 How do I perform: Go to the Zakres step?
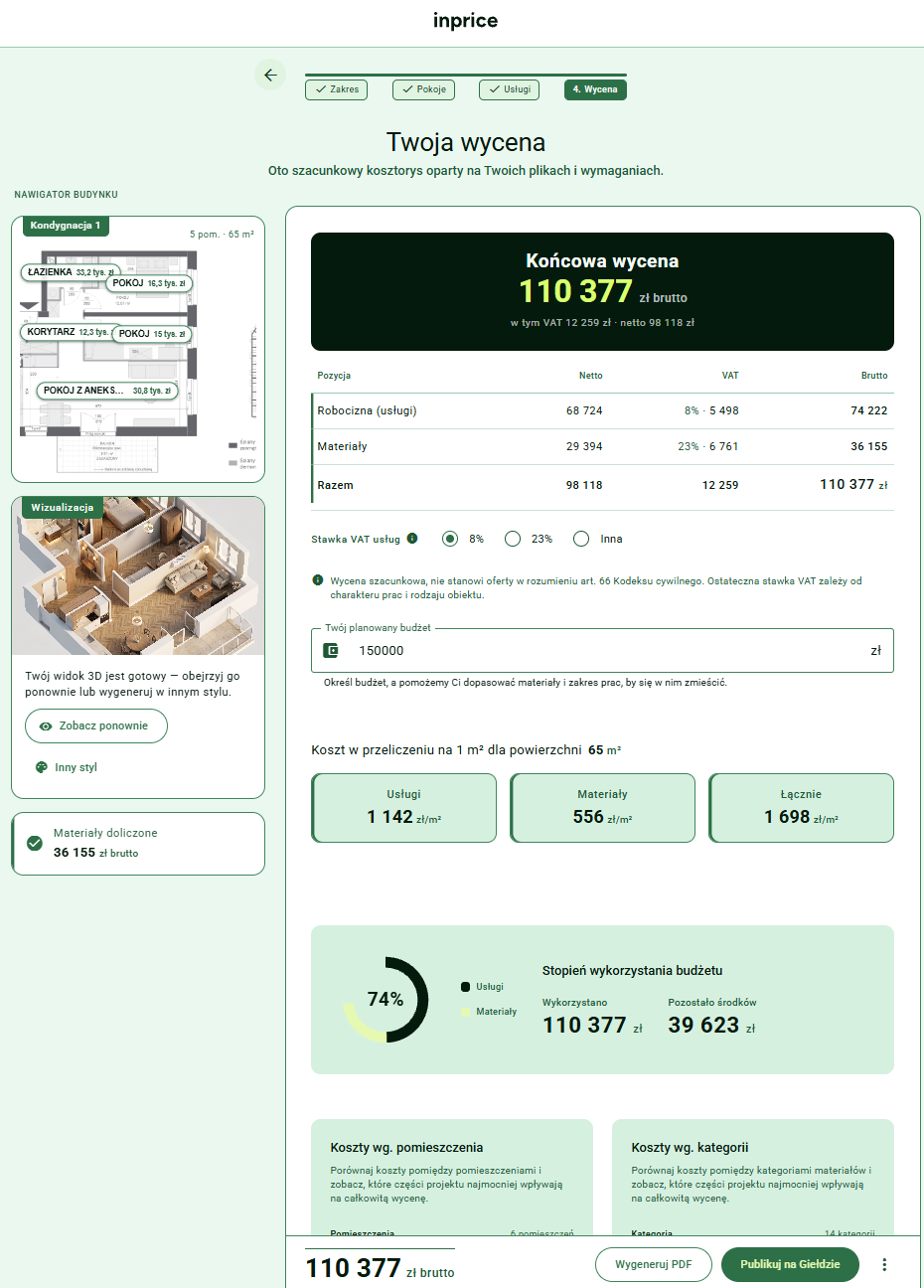[336, 89]
